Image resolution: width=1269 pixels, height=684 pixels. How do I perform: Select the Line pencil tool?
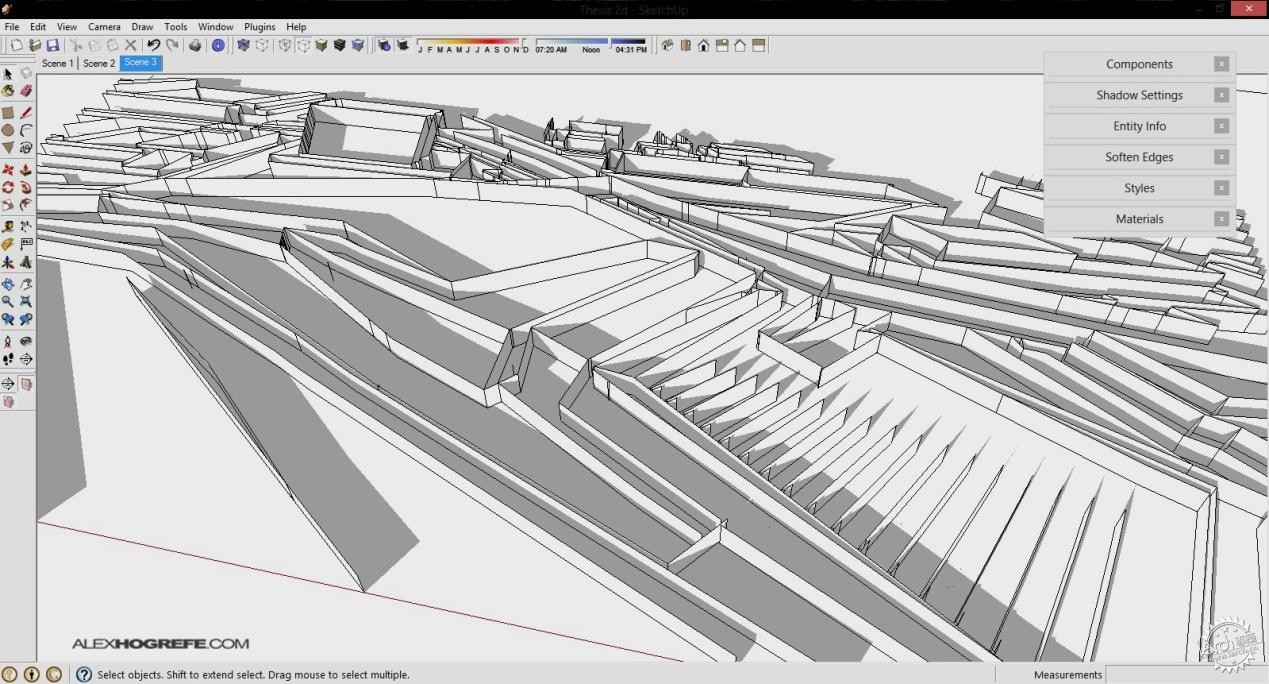(26, 113)
